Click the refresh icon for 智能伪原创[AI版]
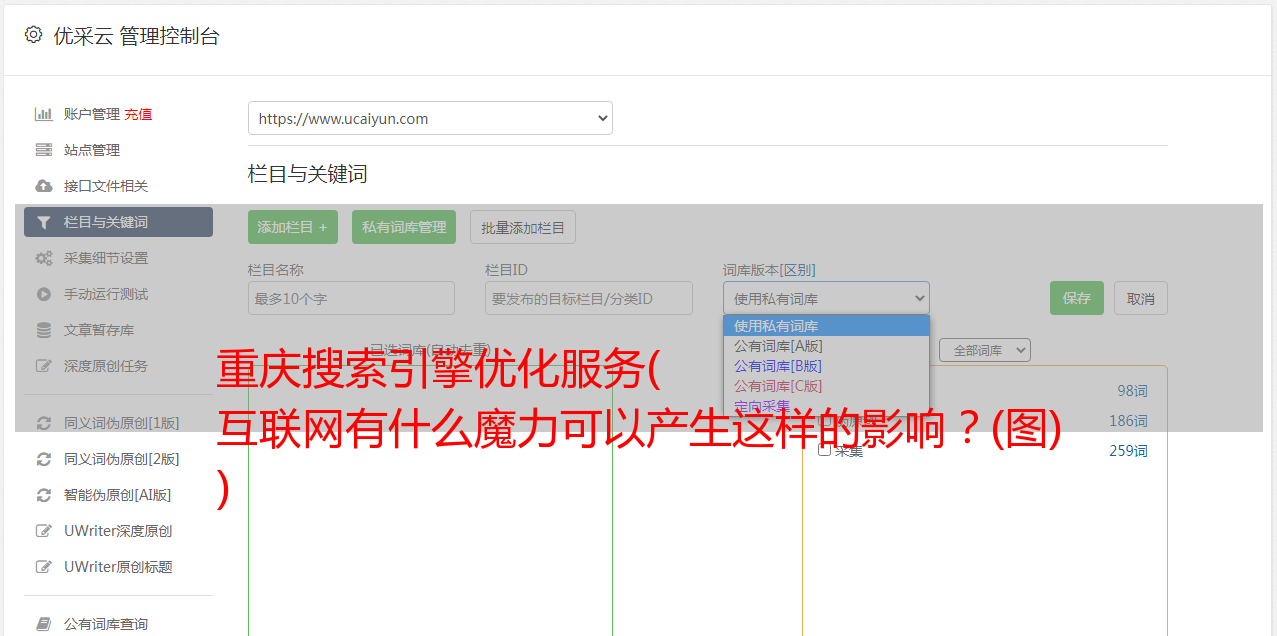This screenshot has height=636, width=1277. (43, 495)
